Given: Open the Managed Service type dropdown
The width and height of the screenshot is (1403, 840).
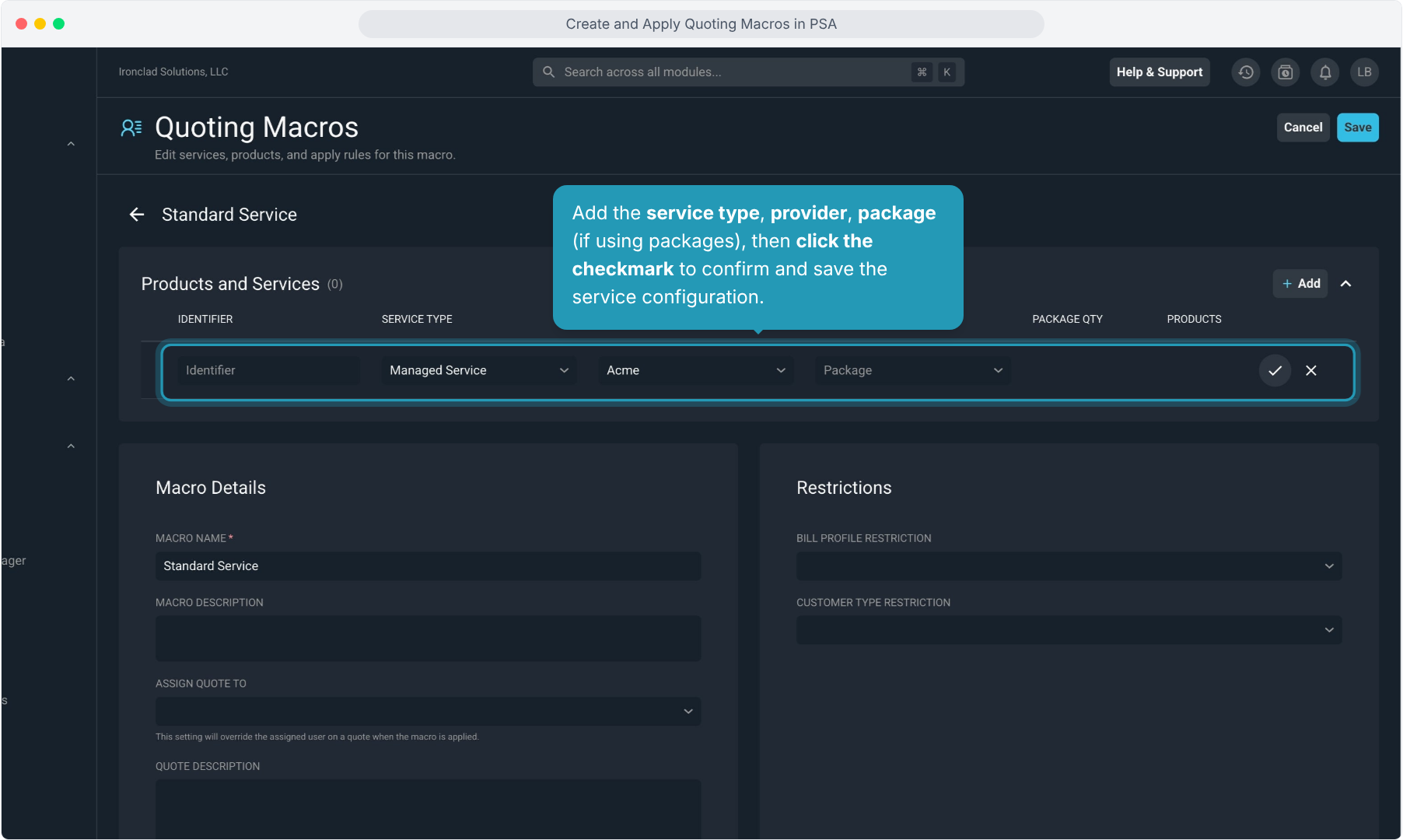Looking at the screenshot, I should (478, 371).
